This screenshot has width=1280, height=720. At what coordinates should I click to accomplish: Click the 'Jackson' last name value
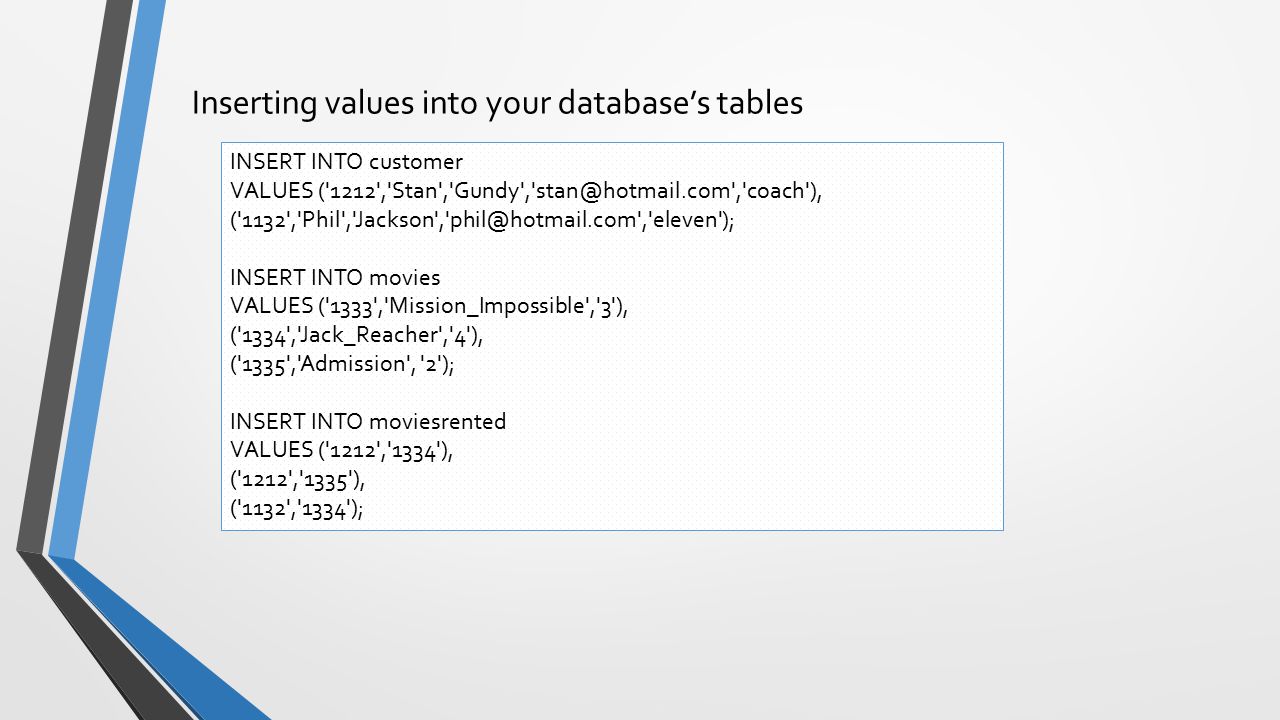(400, 220)
